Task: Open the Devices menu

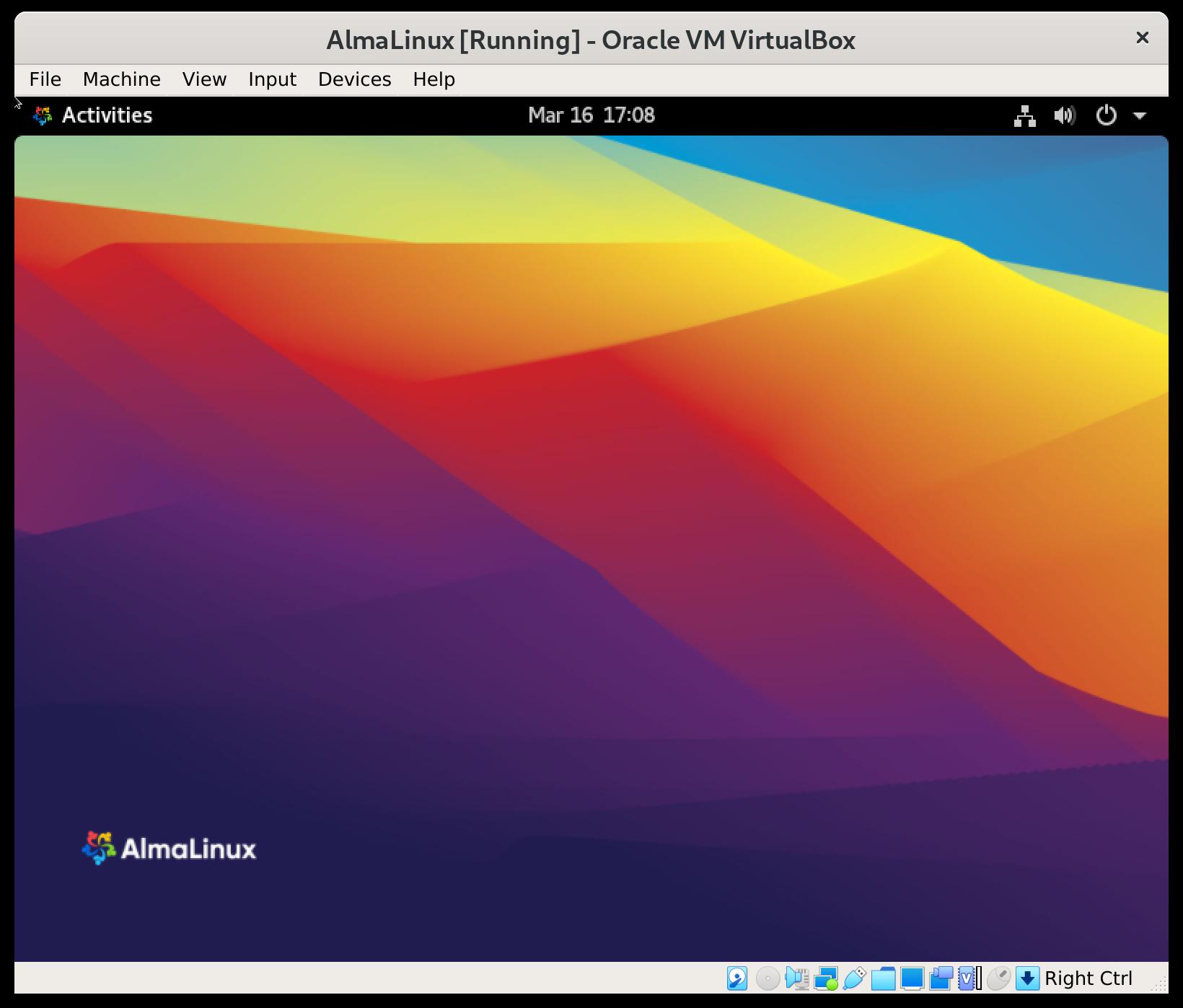Action: 354,79
